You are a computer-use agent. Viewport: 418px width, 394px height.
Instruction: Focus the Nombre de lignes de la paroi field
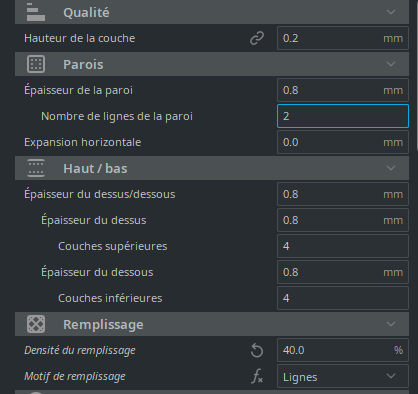(x=343, y=116)
